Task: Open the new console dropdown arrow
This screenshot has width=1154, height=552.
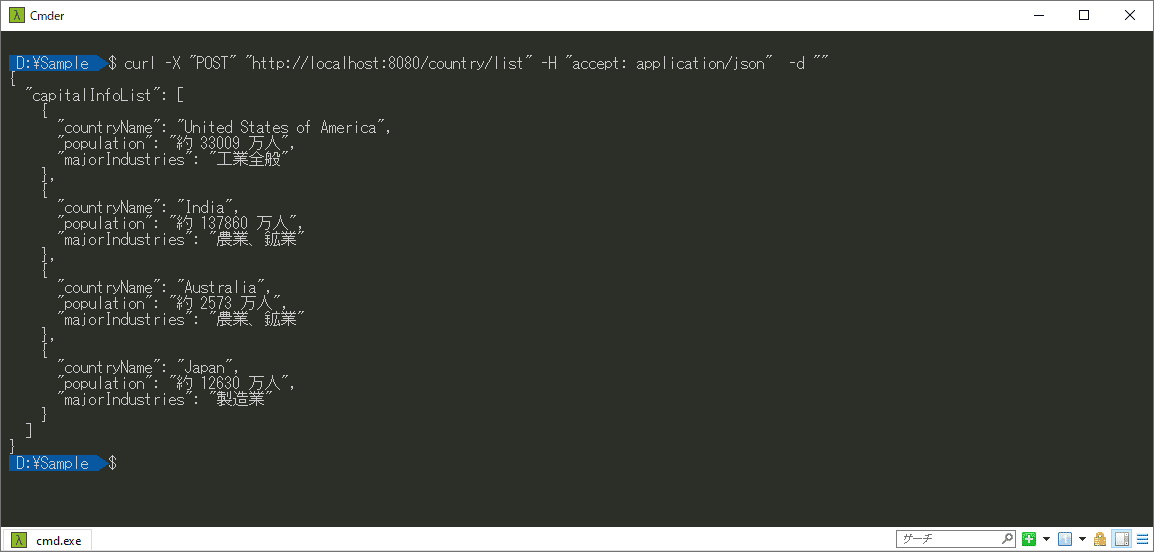Action: [1046, 539]
